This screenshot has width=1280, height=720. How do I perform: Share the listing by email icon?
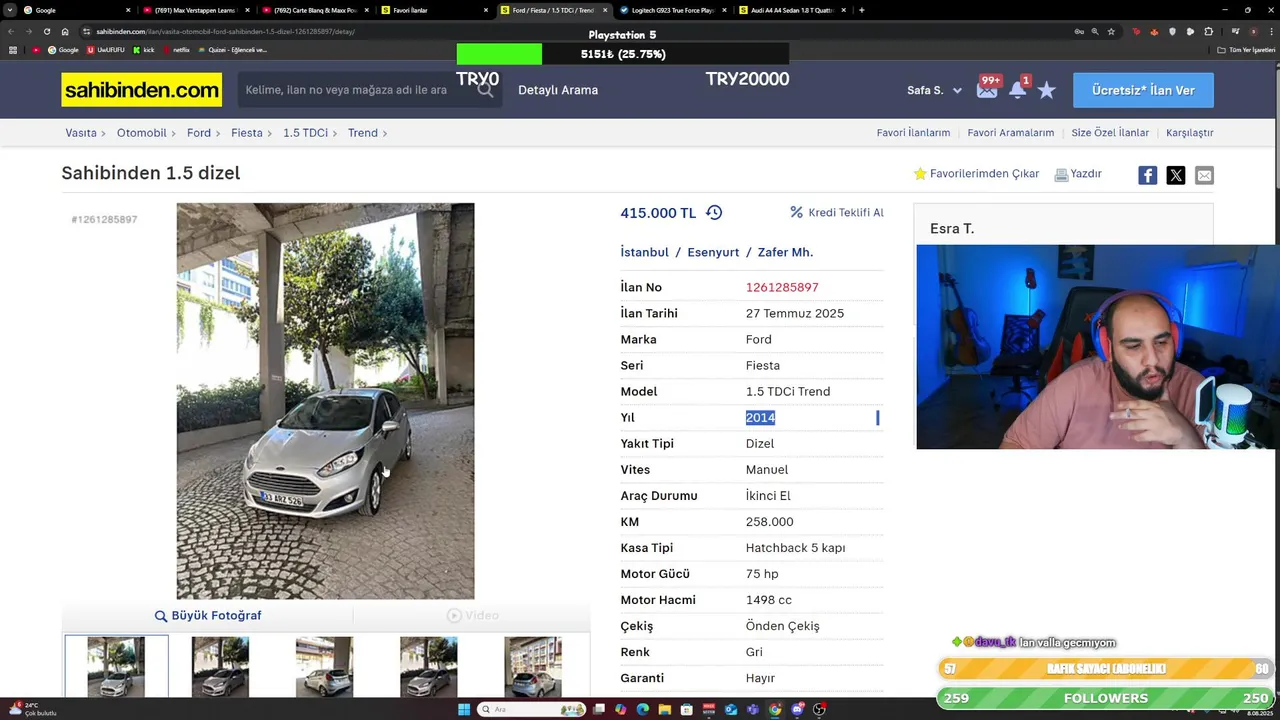point(1204,175)
